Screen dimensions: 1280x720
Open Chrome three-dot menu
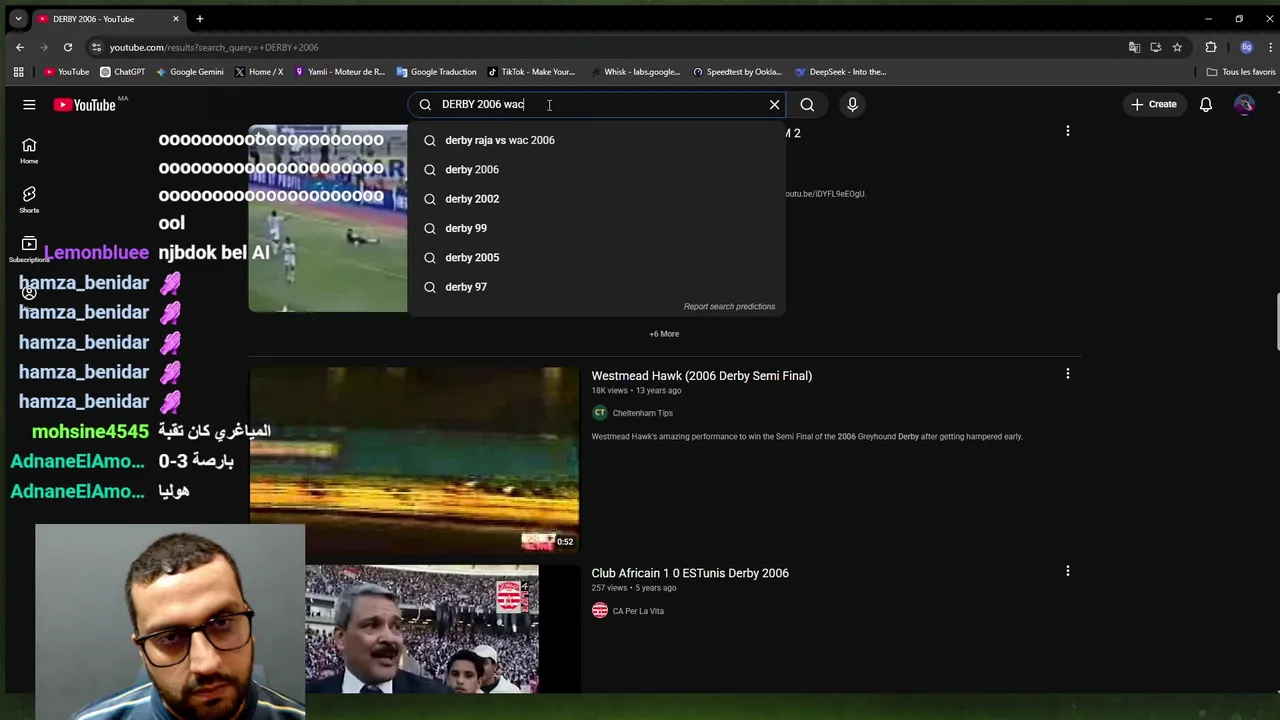pyautogui.click(x=1270, y=47)
